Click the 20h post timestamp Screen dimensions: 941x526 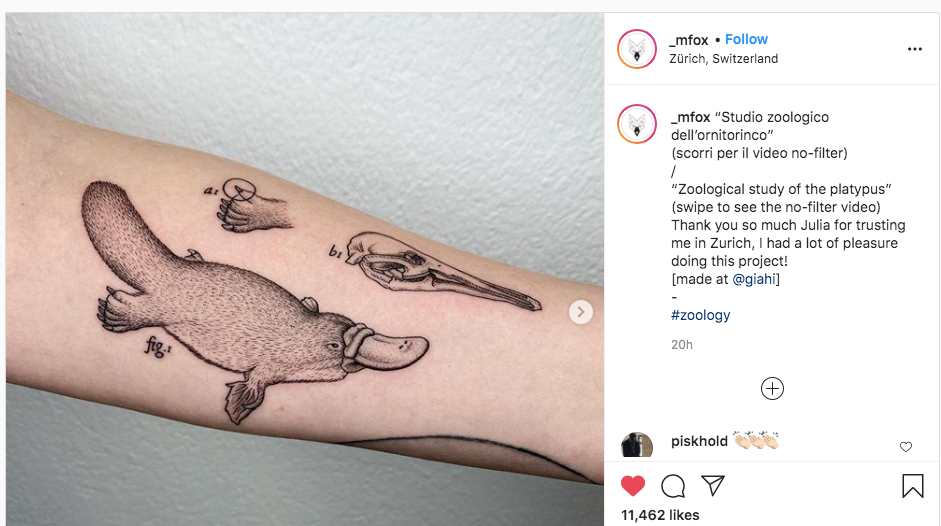coord(682,345)
